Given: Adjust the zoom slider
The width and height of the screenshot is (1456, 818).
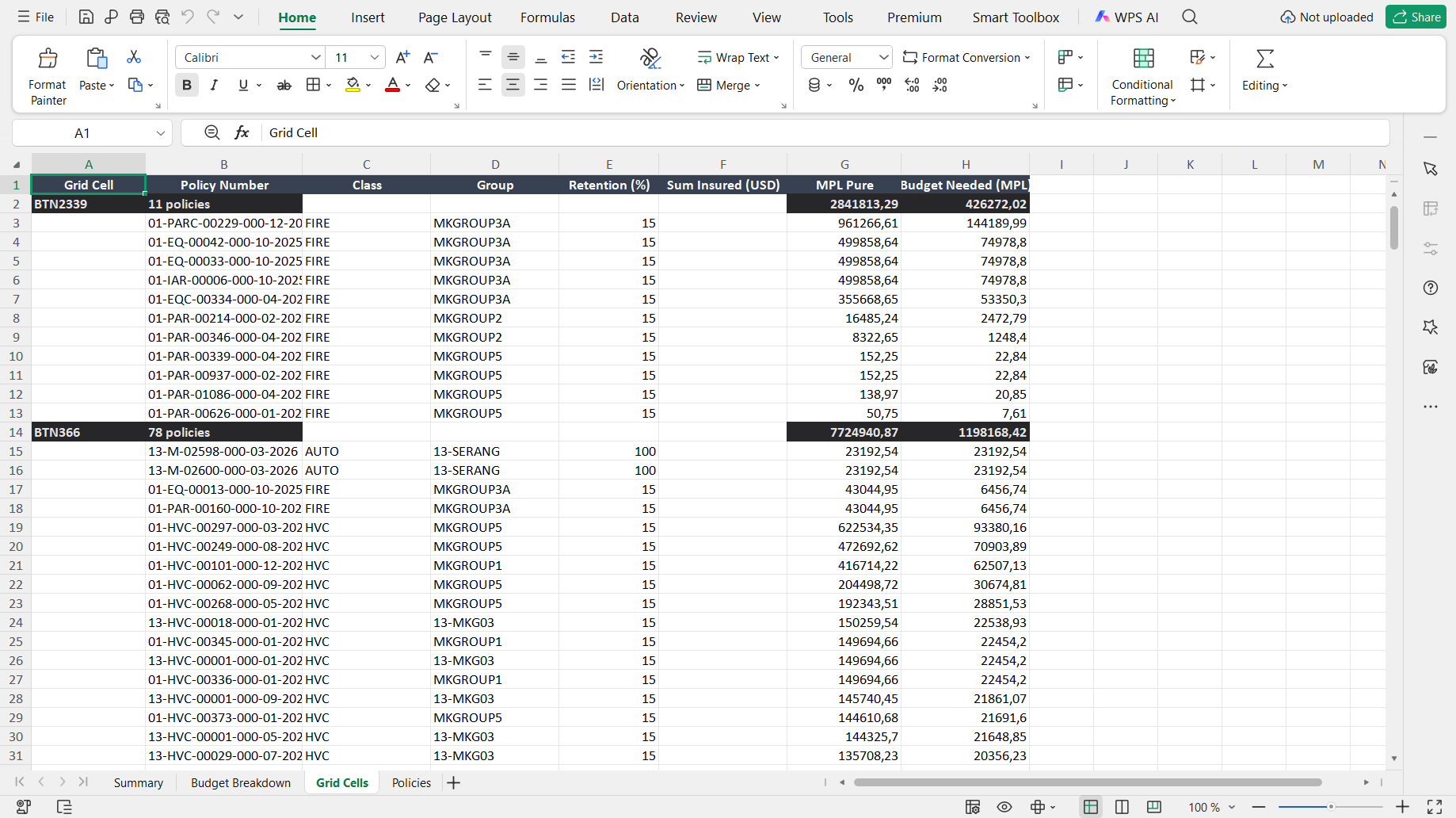Looking at the screenshot, I should point(1331,807).
